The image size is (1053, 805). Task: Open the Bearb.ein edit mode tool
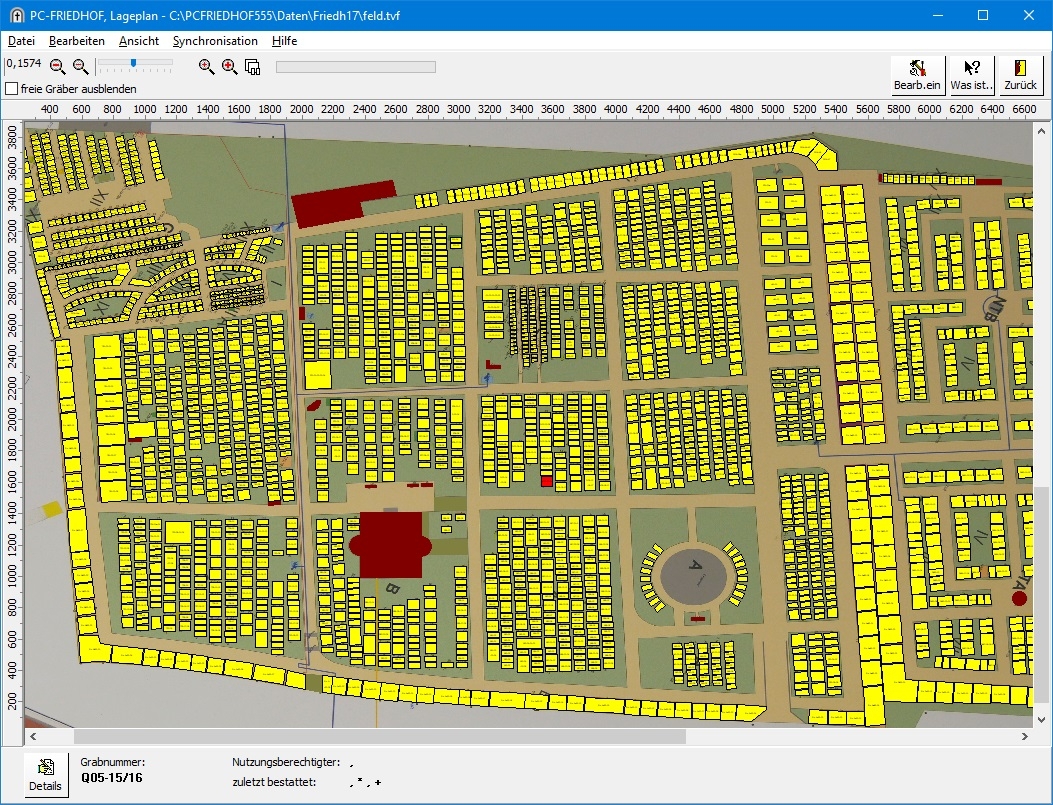click(918, 75)
